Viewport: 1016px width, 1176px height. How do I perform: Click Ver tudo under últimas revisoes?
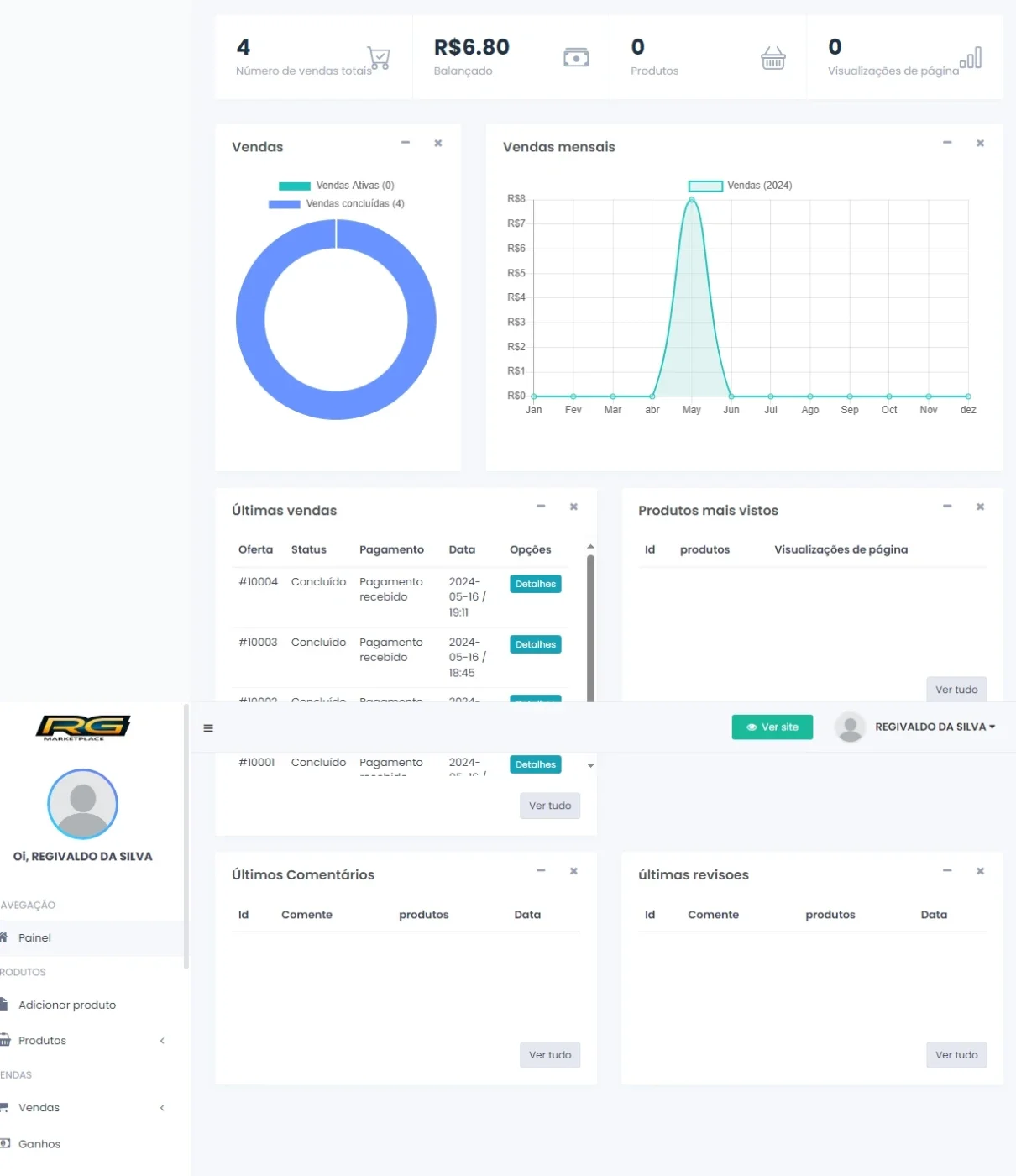(956, 1055)
